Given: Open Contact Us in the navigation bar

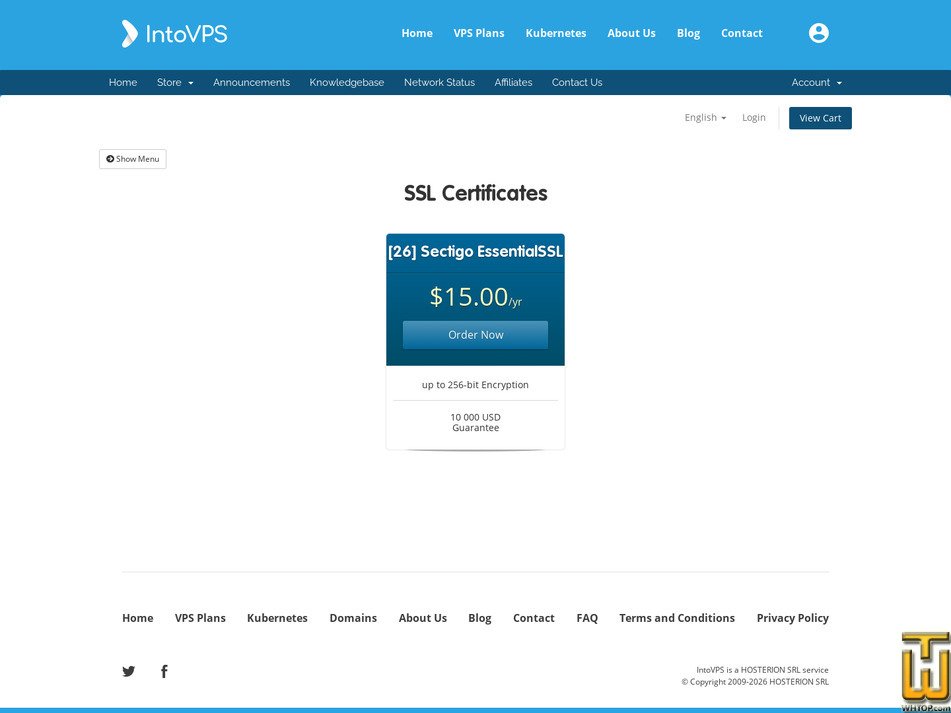Looking at the screenshot, I should pos(577,82).
